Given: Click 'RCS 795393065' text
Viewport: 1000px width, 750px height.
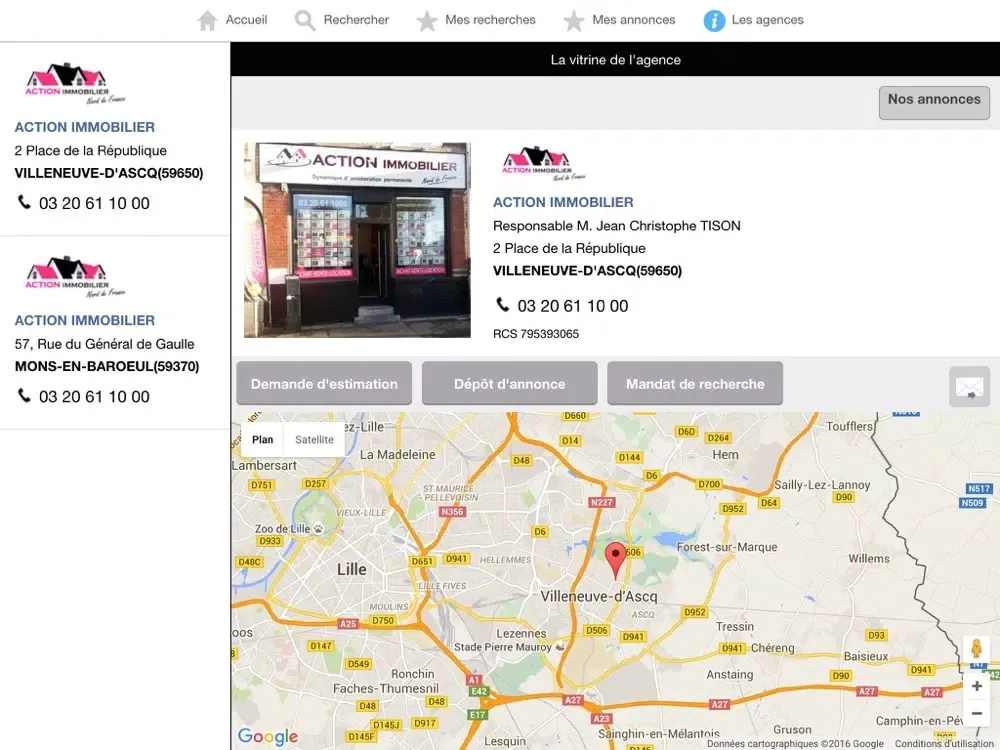Looking at the screenshot, I should tap(536, 334).
